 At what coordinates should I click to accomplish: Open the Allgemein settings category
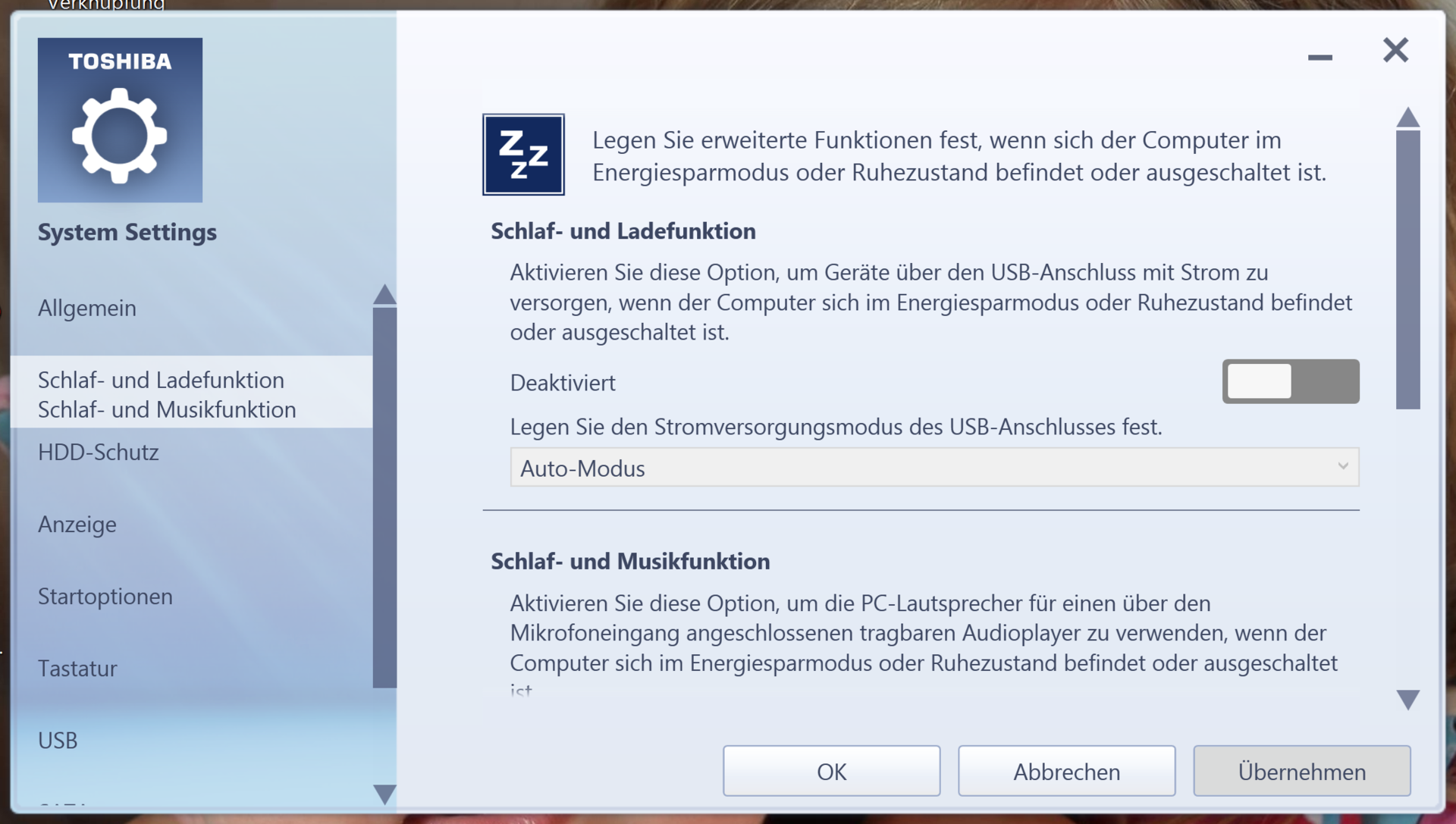click(x=87, y=309)
